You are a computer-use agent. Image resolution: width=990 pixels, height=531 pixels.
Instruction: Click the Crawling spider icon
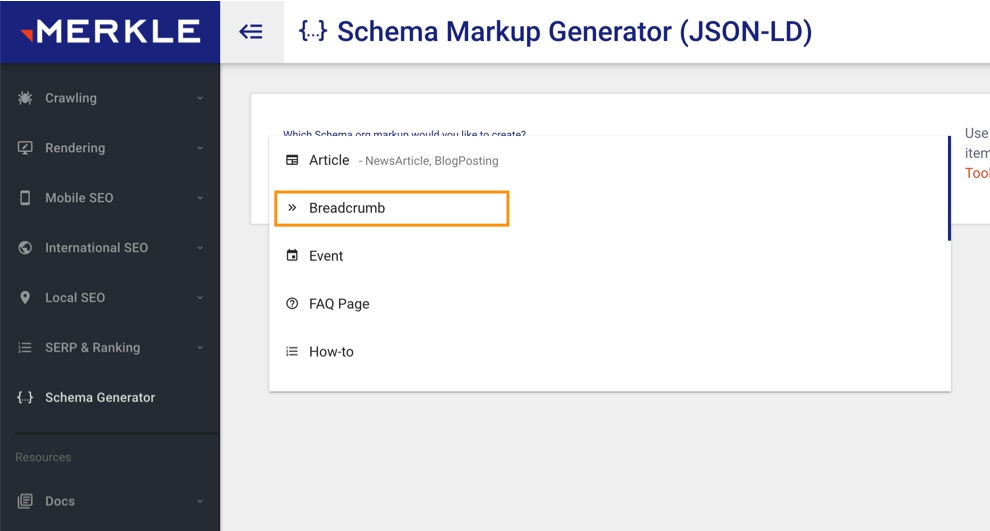tap(25, 98)
